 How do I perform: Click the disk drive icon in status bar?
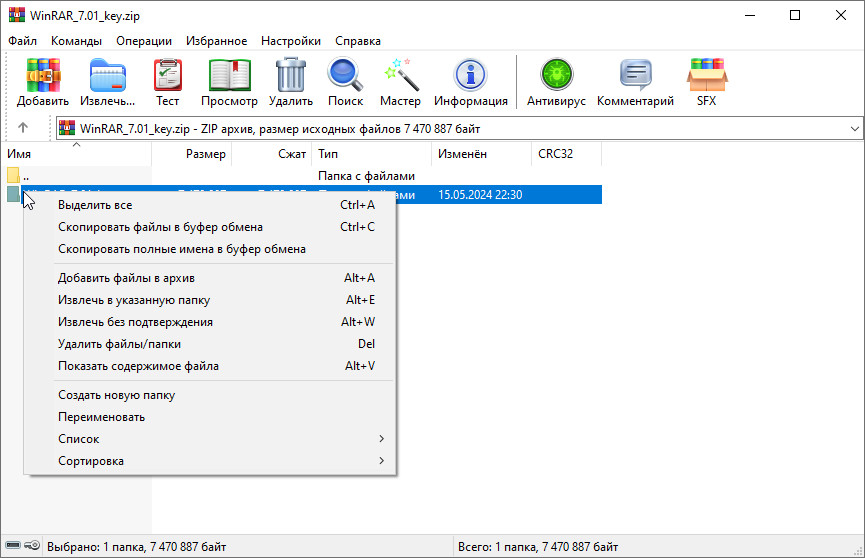[x=13, y=546]
